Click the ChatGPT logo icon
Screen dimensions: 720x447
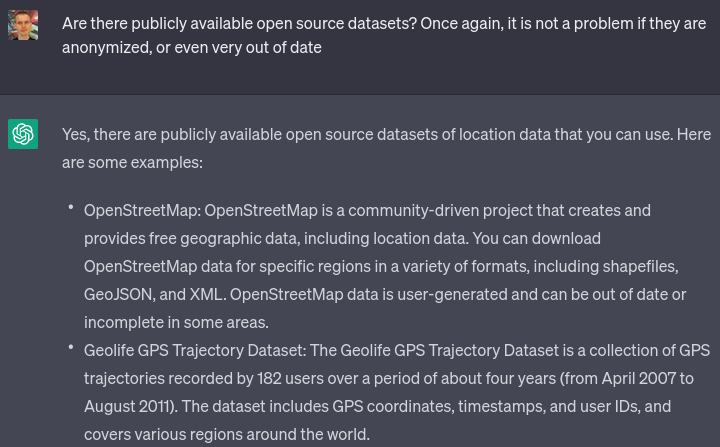(x=23, y=134)
